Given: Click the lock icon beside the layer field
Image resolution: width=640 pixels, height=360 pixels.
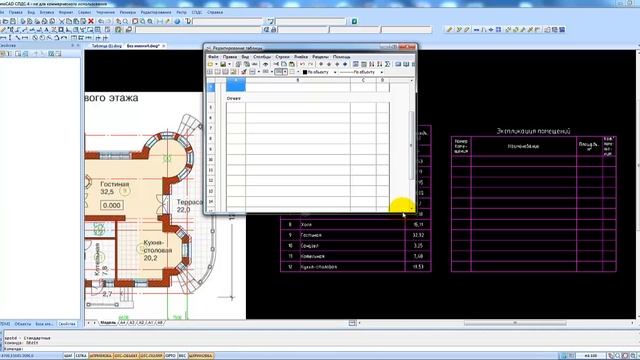Looking at the screenshot, I should tap(273, 29).
